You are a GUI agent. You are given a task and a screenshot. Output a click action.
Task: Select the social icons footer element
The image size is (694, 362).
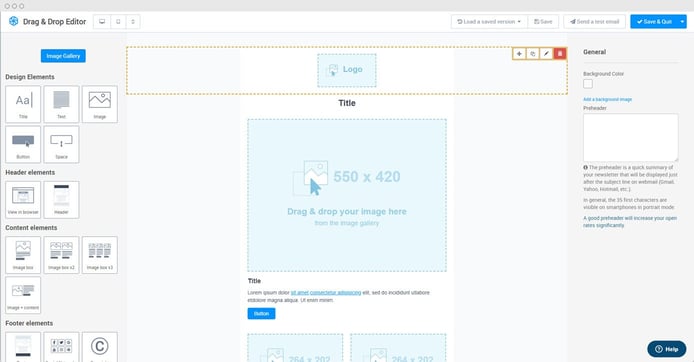pyautogui.click(x=62, y=347)
